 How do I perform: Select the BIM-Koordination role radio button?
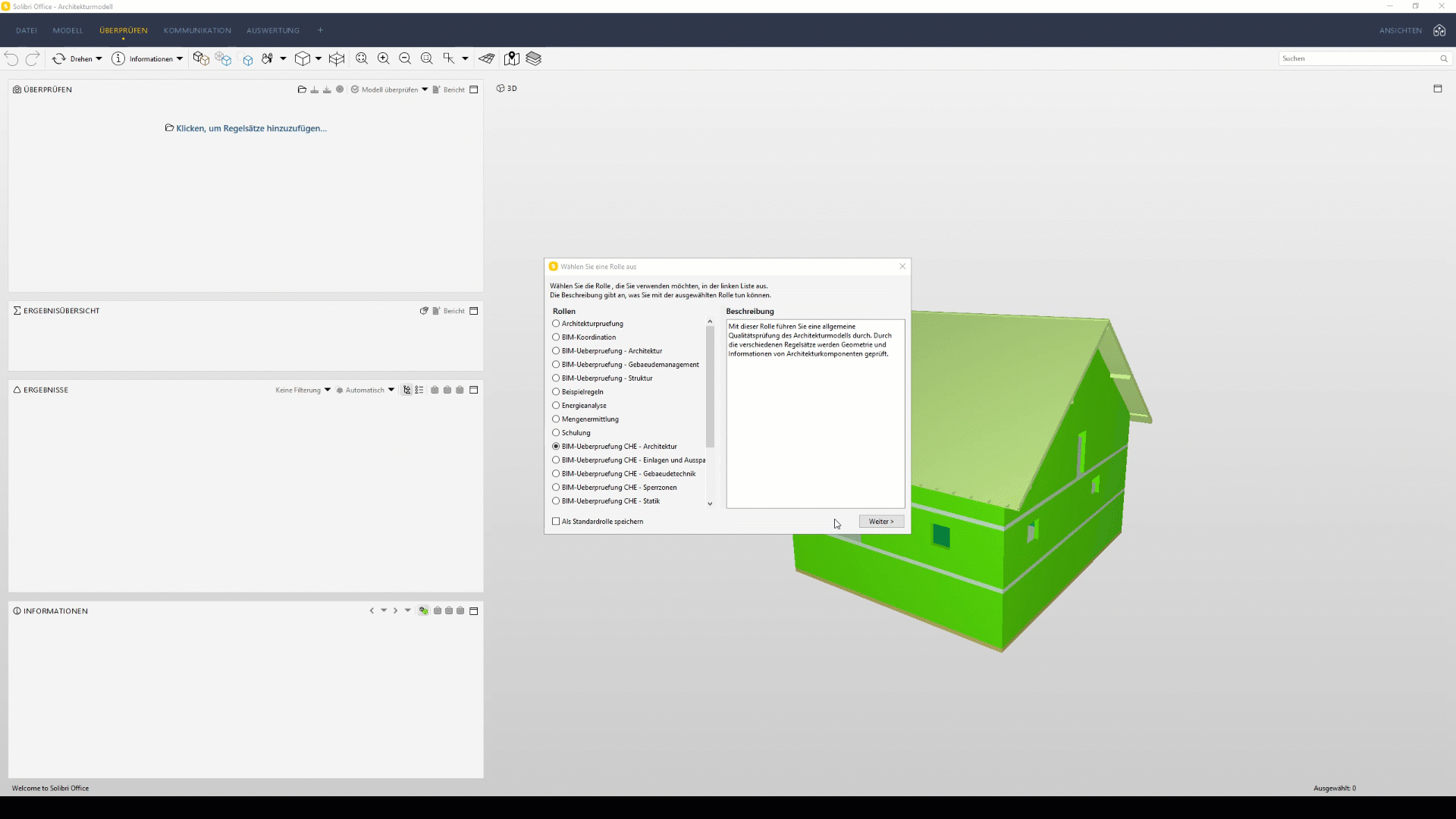pos(556,337)
